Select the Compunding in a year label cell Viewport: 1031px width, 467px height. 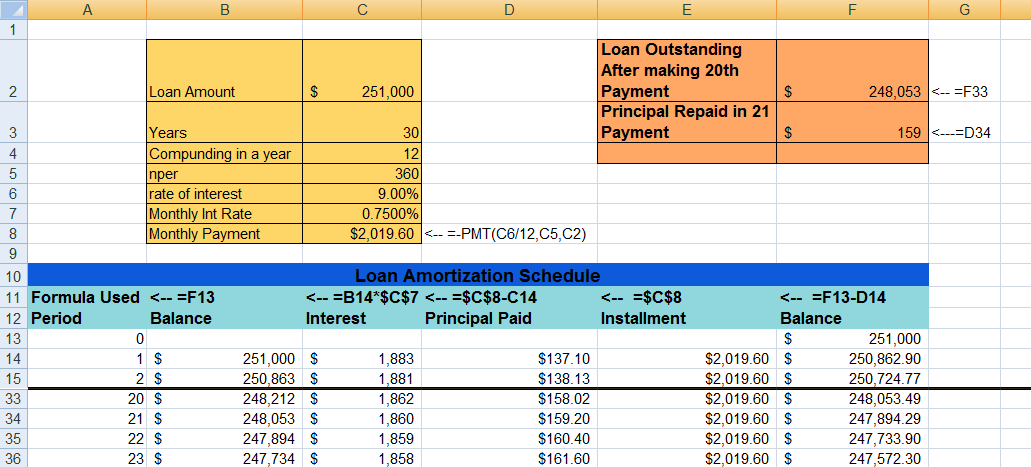coord(224,154)
